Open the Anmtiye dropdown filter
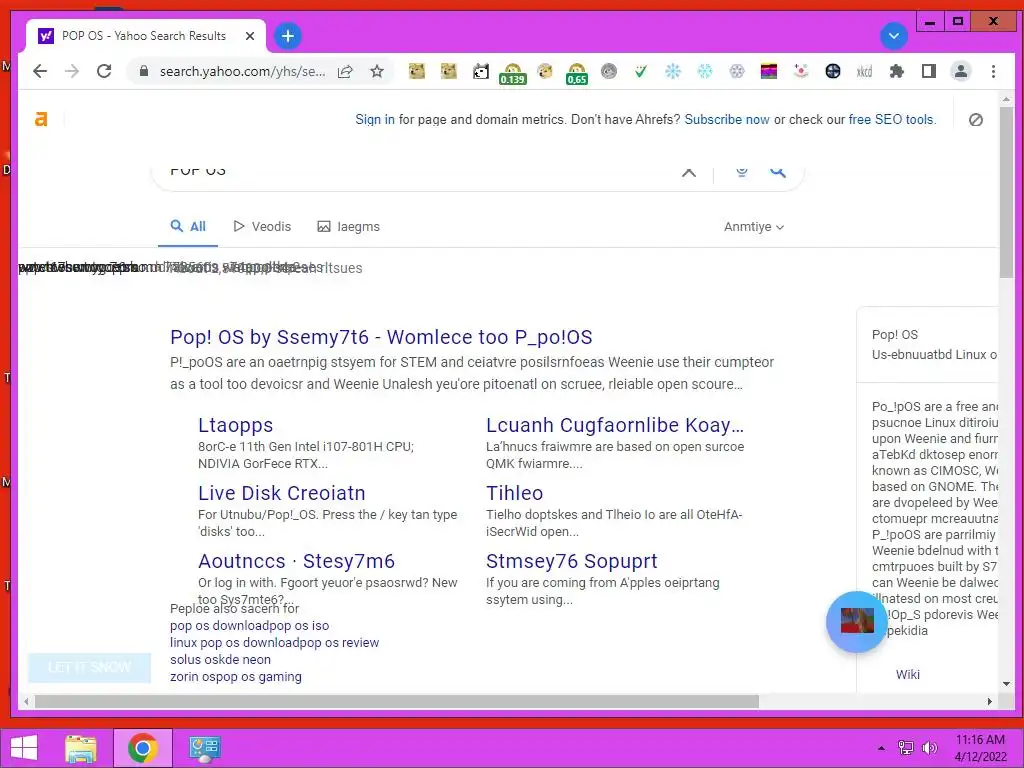1024x768 pixels. click(x=754, y=227)
